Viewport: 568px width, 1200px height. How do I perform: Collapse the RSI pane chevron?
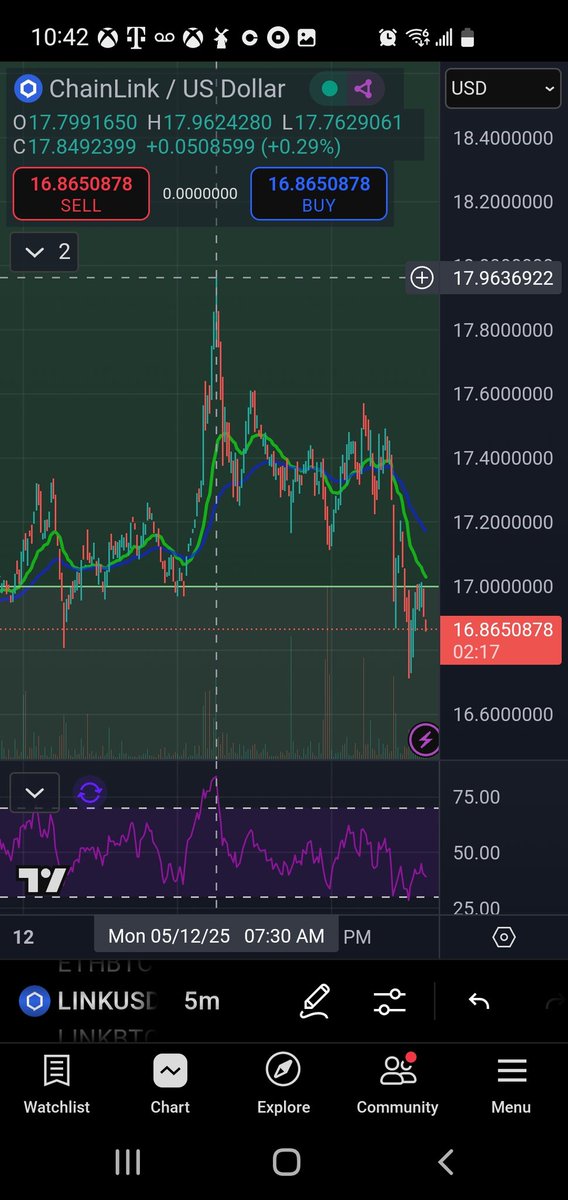pos(34,793)
